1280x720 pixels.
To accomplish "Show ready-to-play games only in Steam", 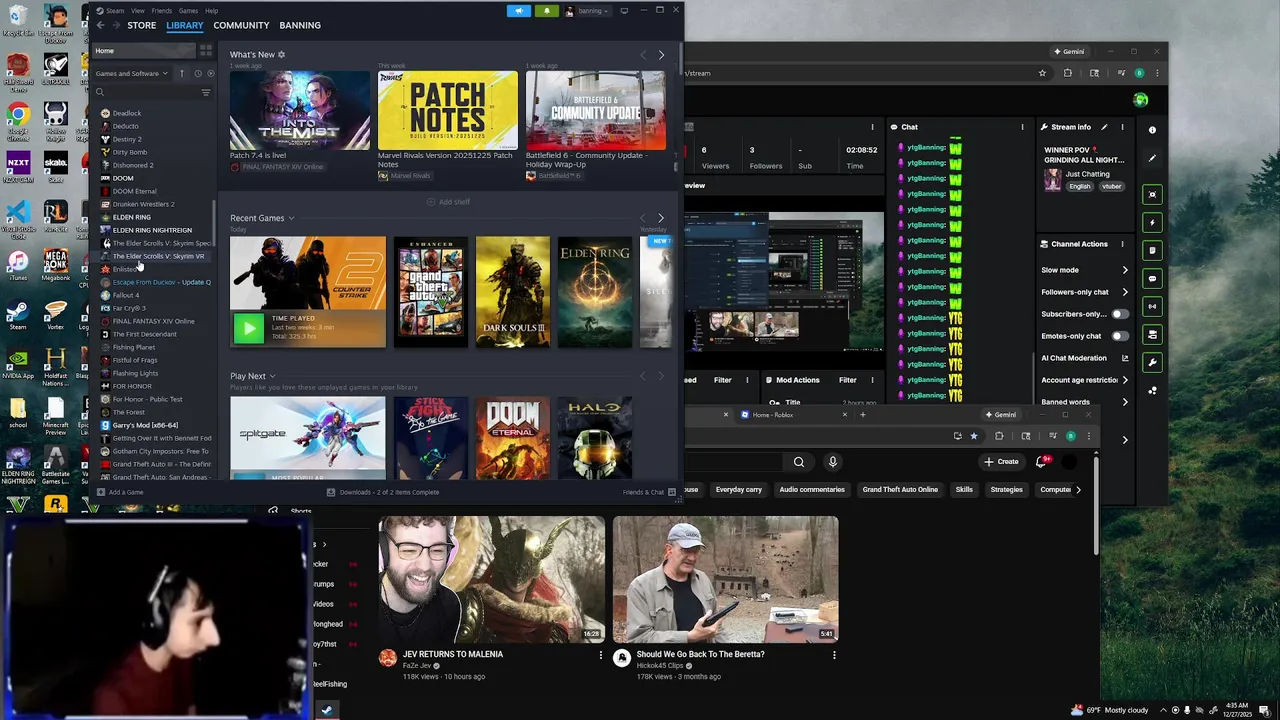I will (210, 73).
